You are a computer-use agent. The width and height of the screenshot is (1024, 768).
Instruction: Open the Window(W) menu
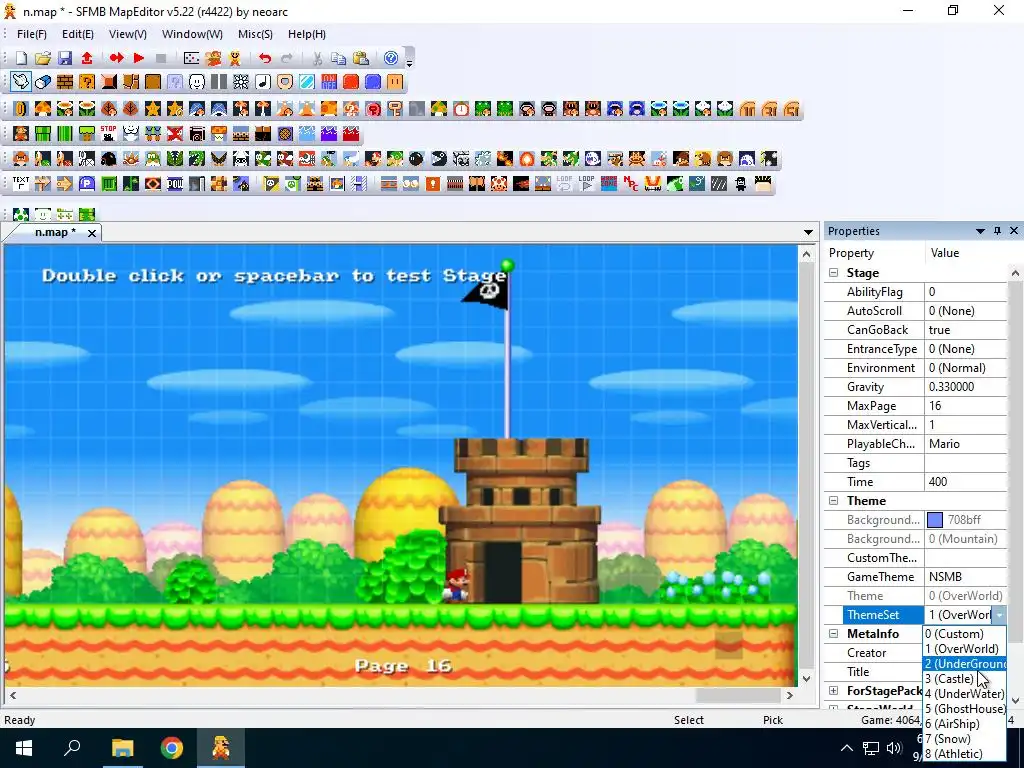tap(192, 34)
